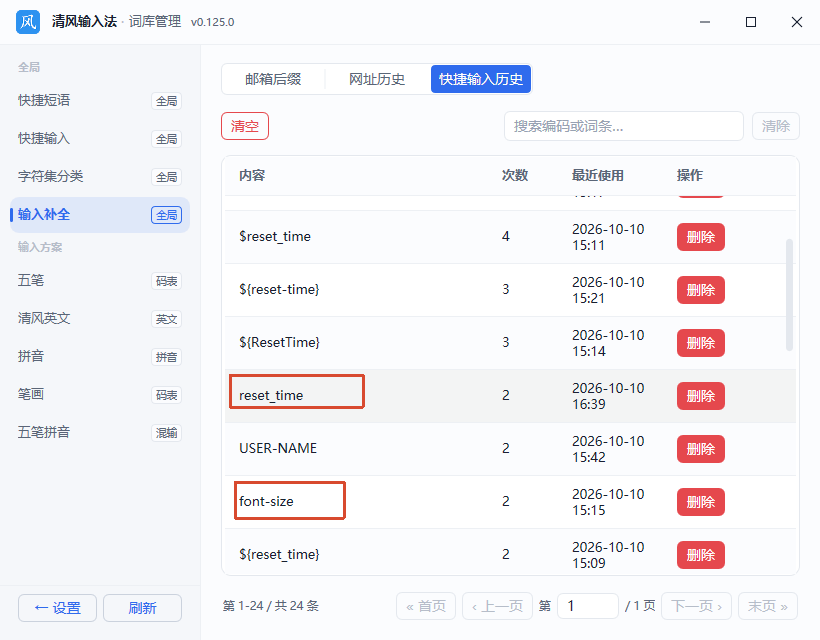Open 快捷短语 in the sidebar

point(100,100)
